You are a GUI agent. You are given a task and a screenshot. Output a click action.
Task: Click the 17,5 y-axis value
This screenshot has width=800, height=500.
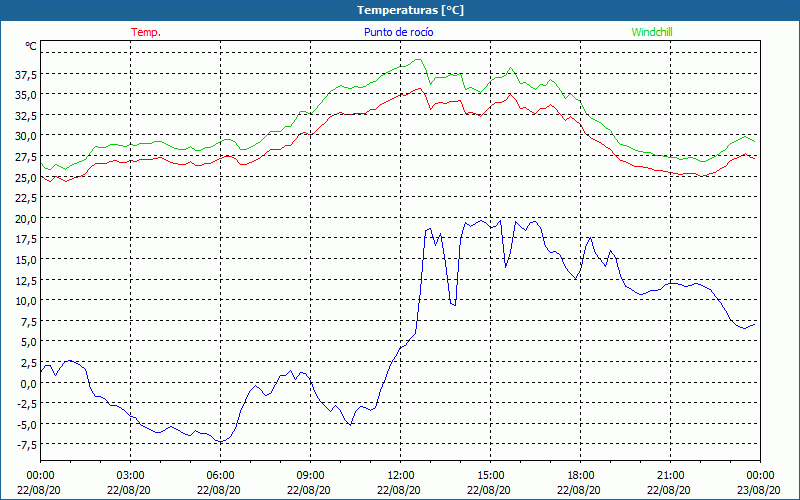coord(26,240)
